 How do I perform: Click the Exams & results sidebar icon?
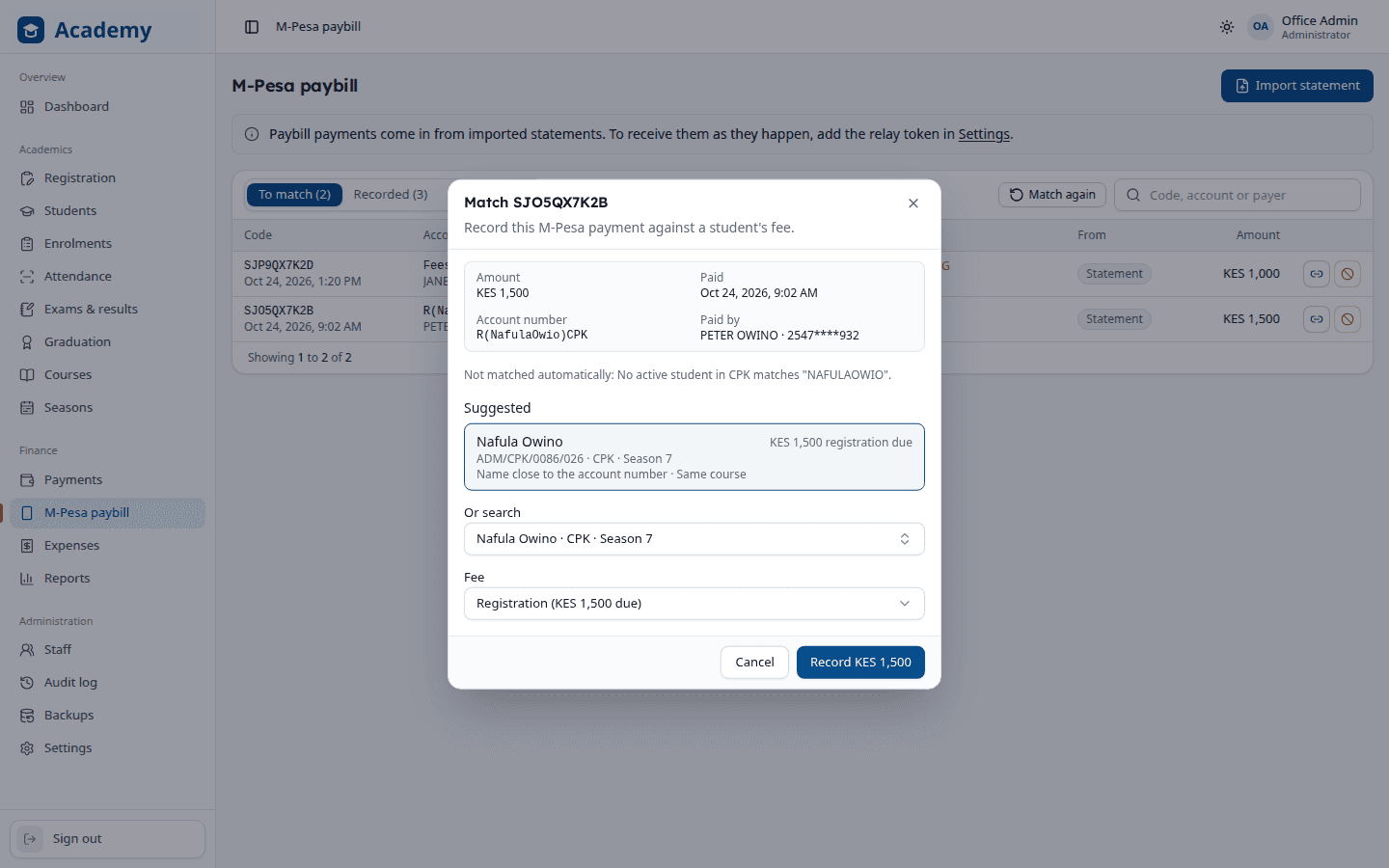27,310
